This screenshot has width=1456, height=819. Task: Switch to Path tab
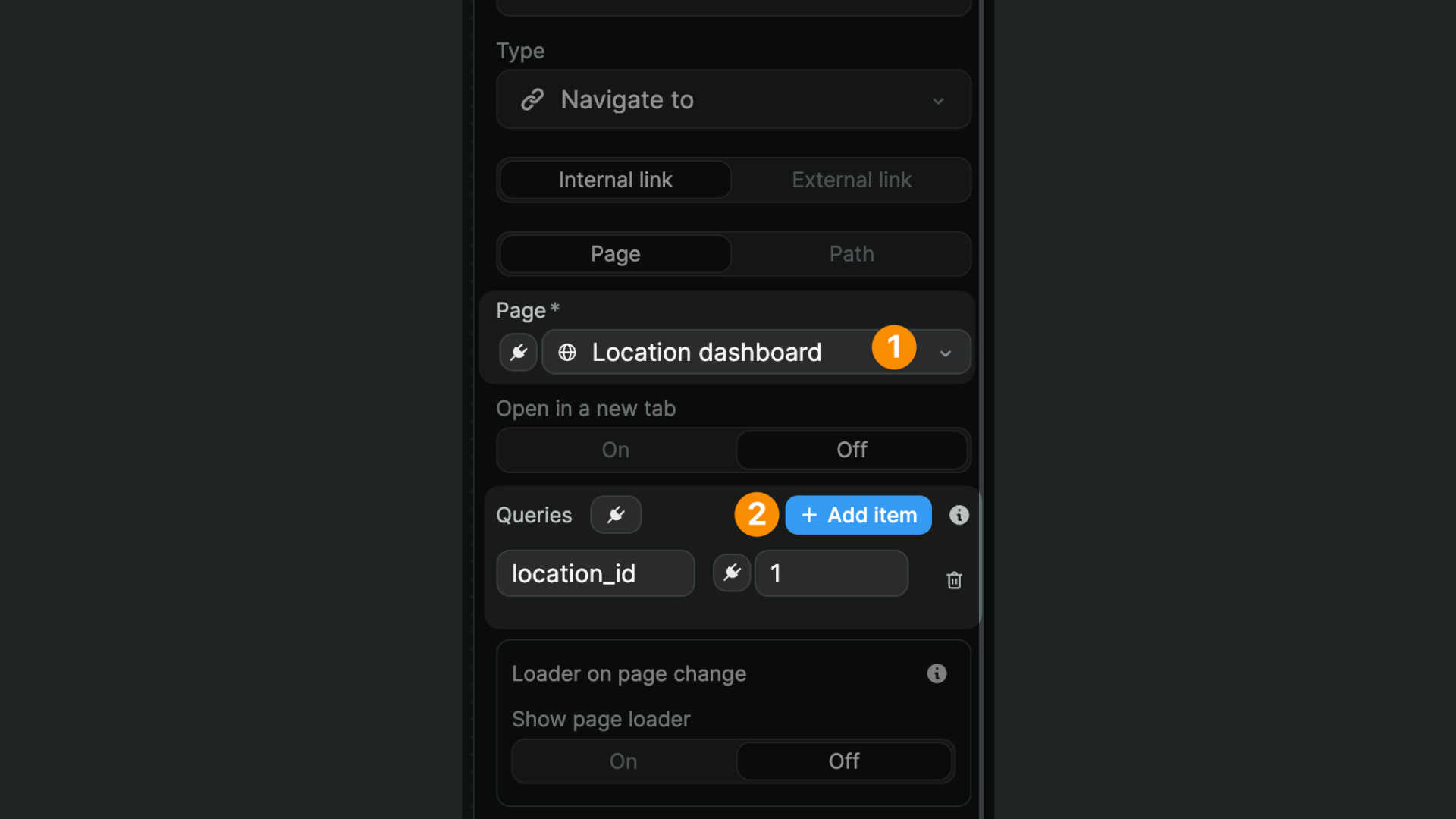(x=852, y=253)
